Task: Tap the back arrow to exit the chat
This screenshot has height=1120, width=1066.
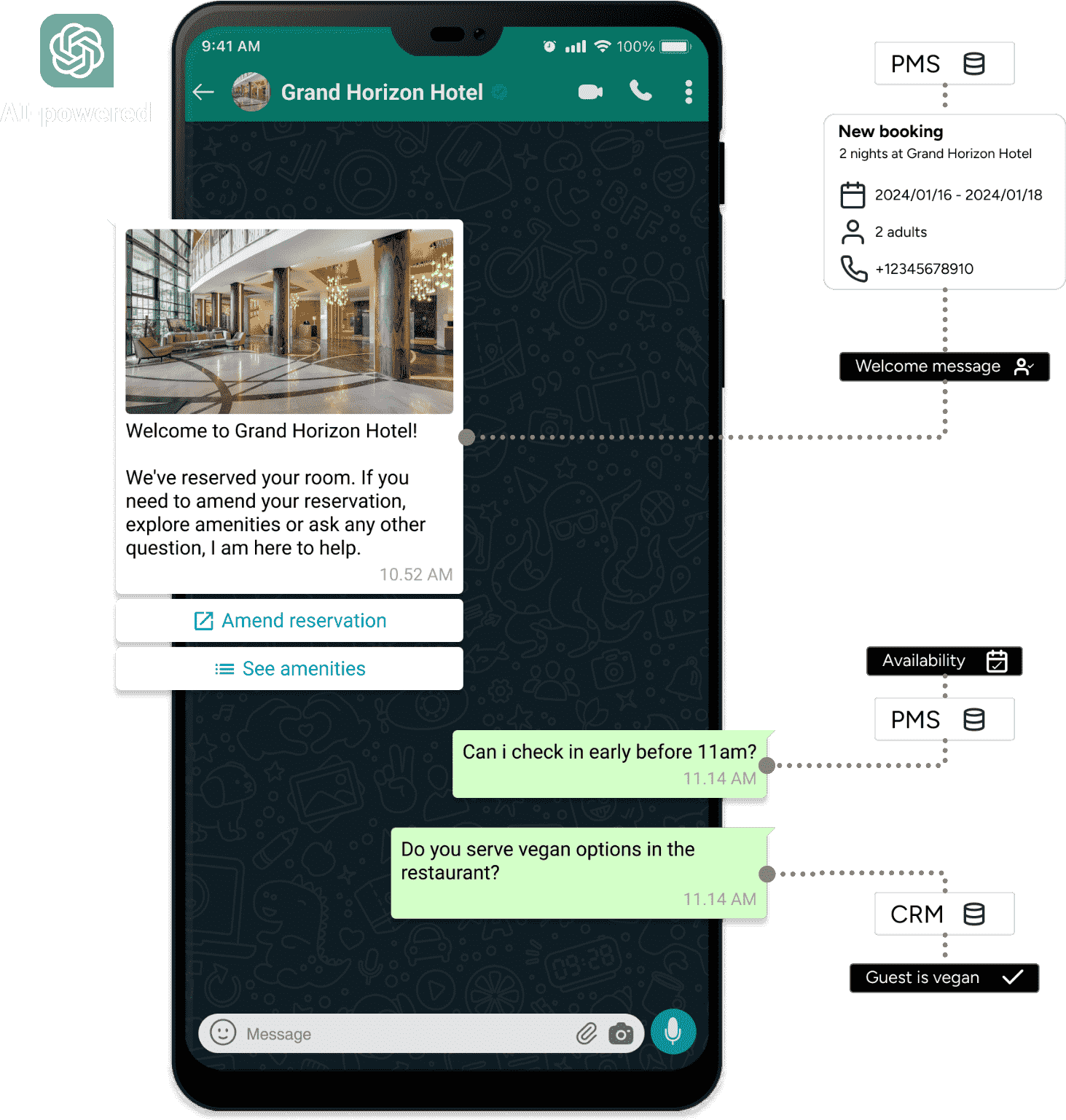Action: 203,92
